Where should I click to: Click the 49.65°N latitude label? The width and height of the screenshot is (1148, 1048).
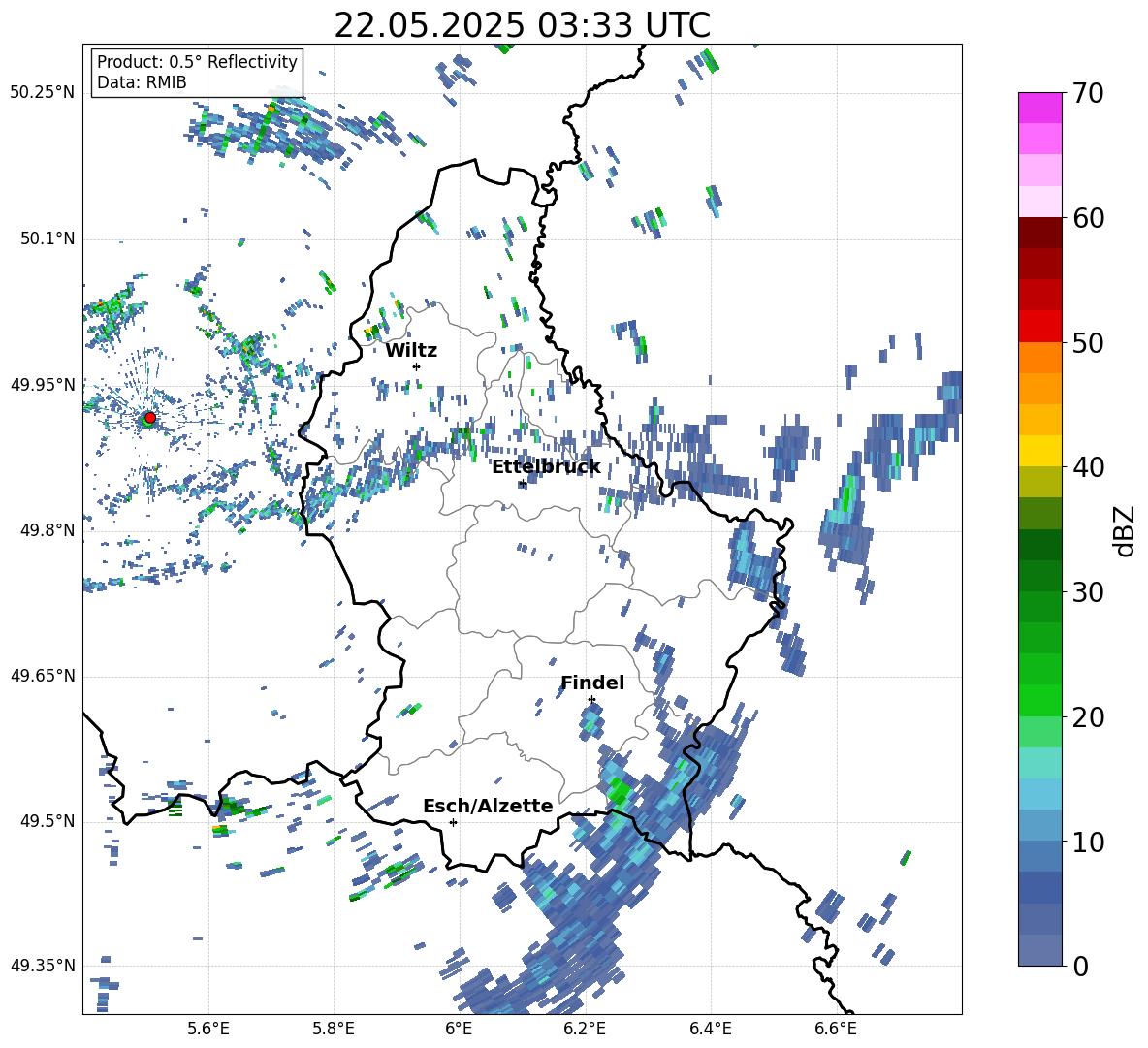click(x=43, y=677)
